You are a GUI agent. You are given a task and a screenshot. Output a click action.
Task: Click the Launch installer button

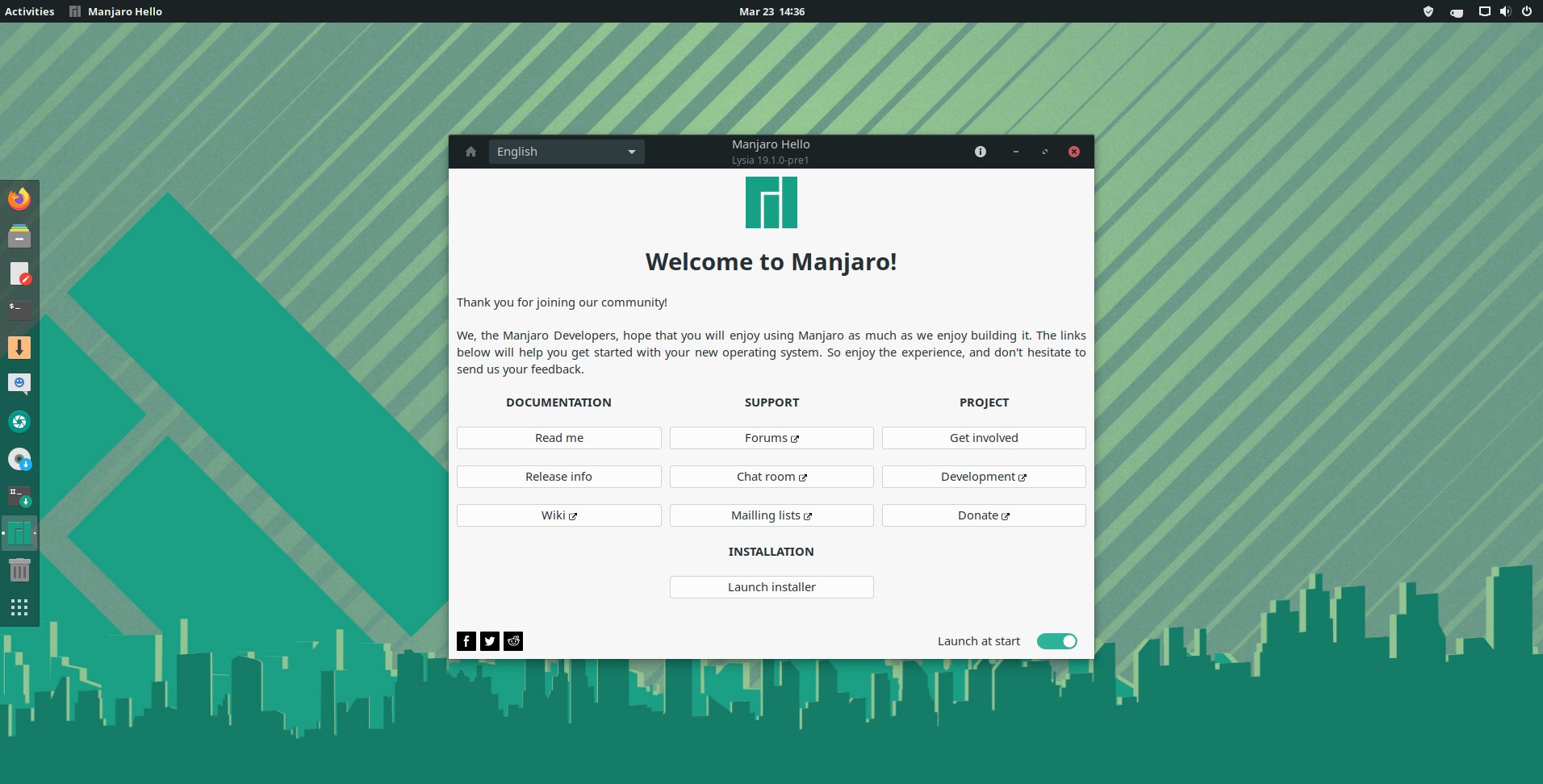(x=771, y=587)
